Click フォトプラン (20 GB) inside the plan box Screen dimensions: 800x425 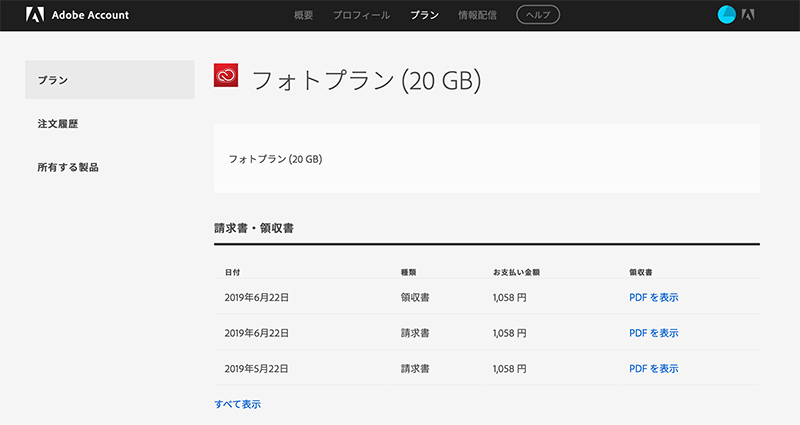click(275, 159)
